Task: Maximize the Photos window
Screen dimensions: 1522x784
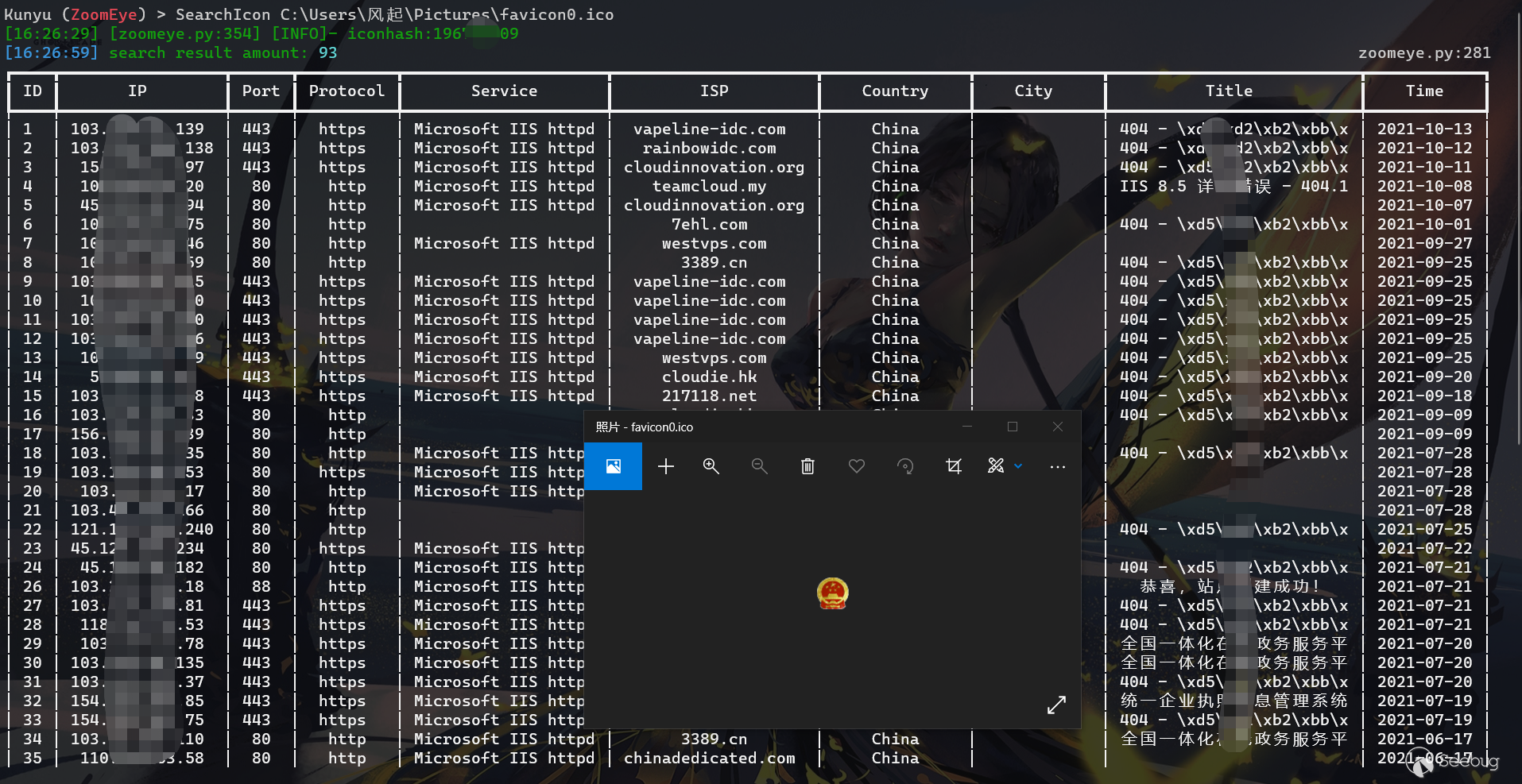Action: tap(1013, 427)
